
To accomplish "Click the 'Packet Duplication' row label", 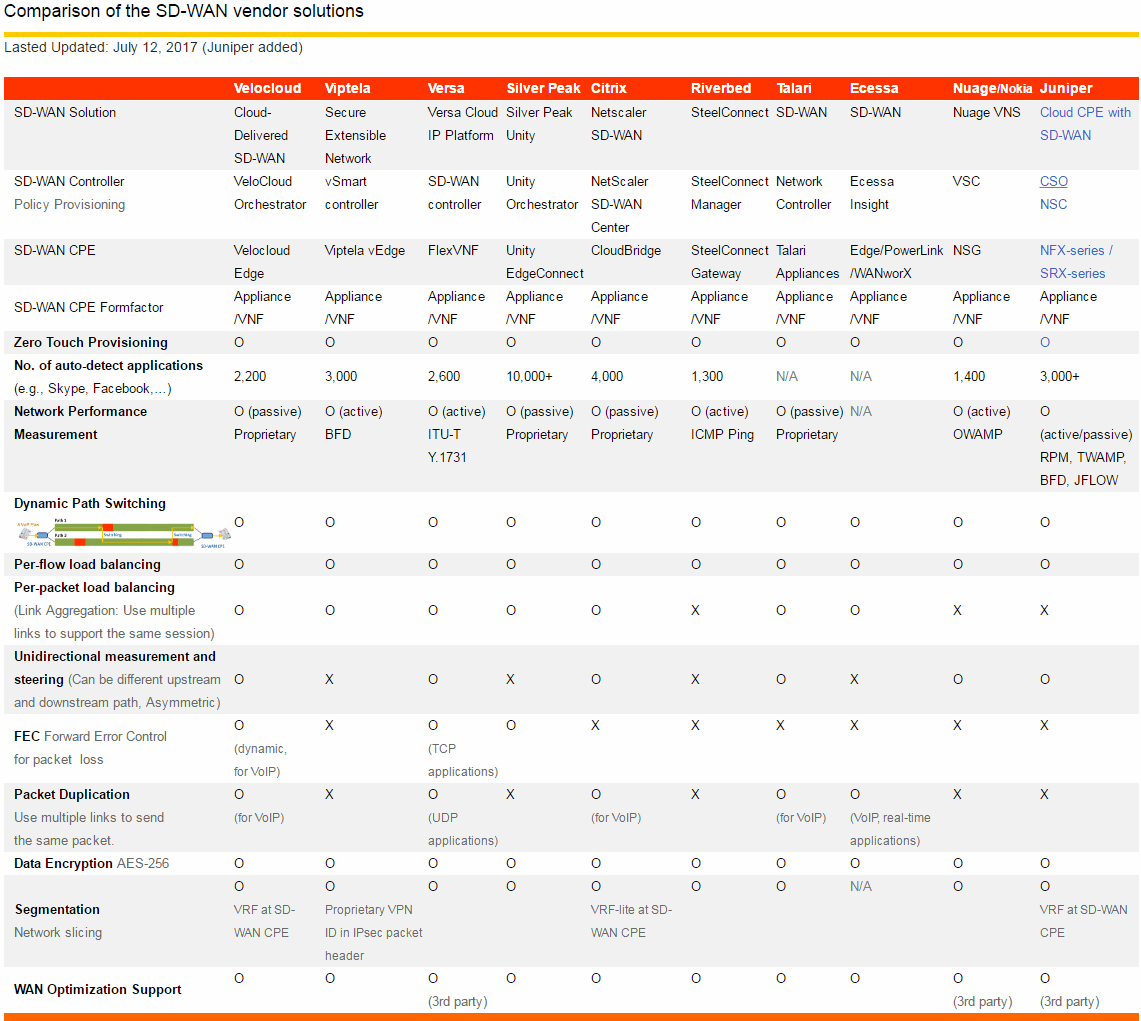I will (x=71, y=794).
